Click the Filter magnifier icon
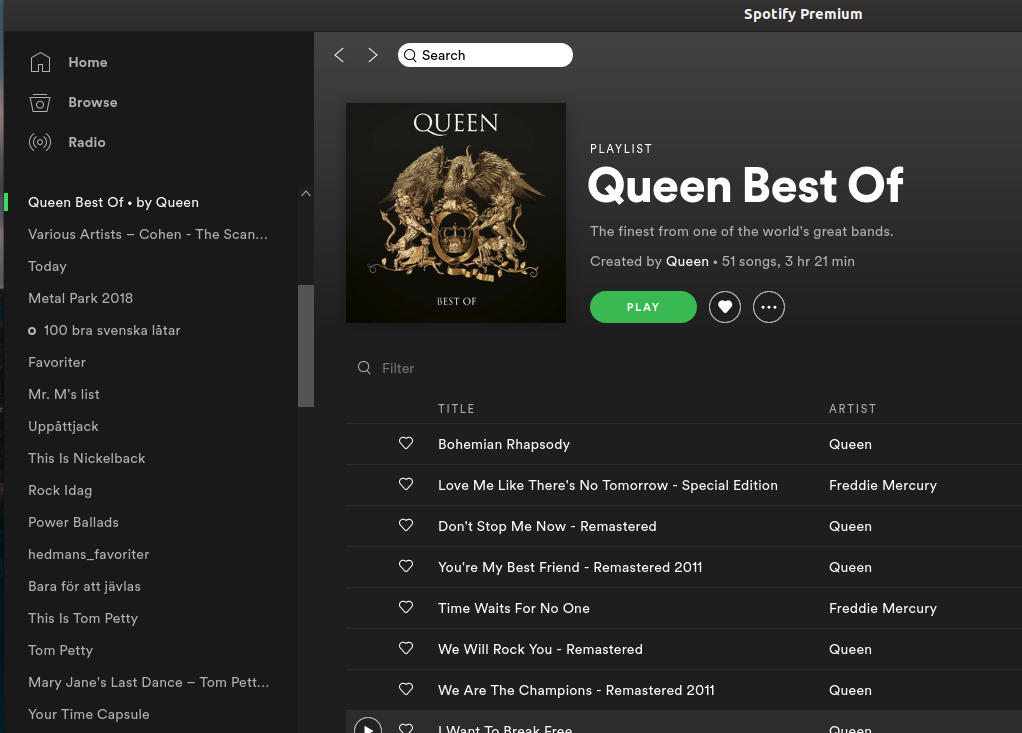The width and height of the screenshot is (1022, 733). click(364, 368)
